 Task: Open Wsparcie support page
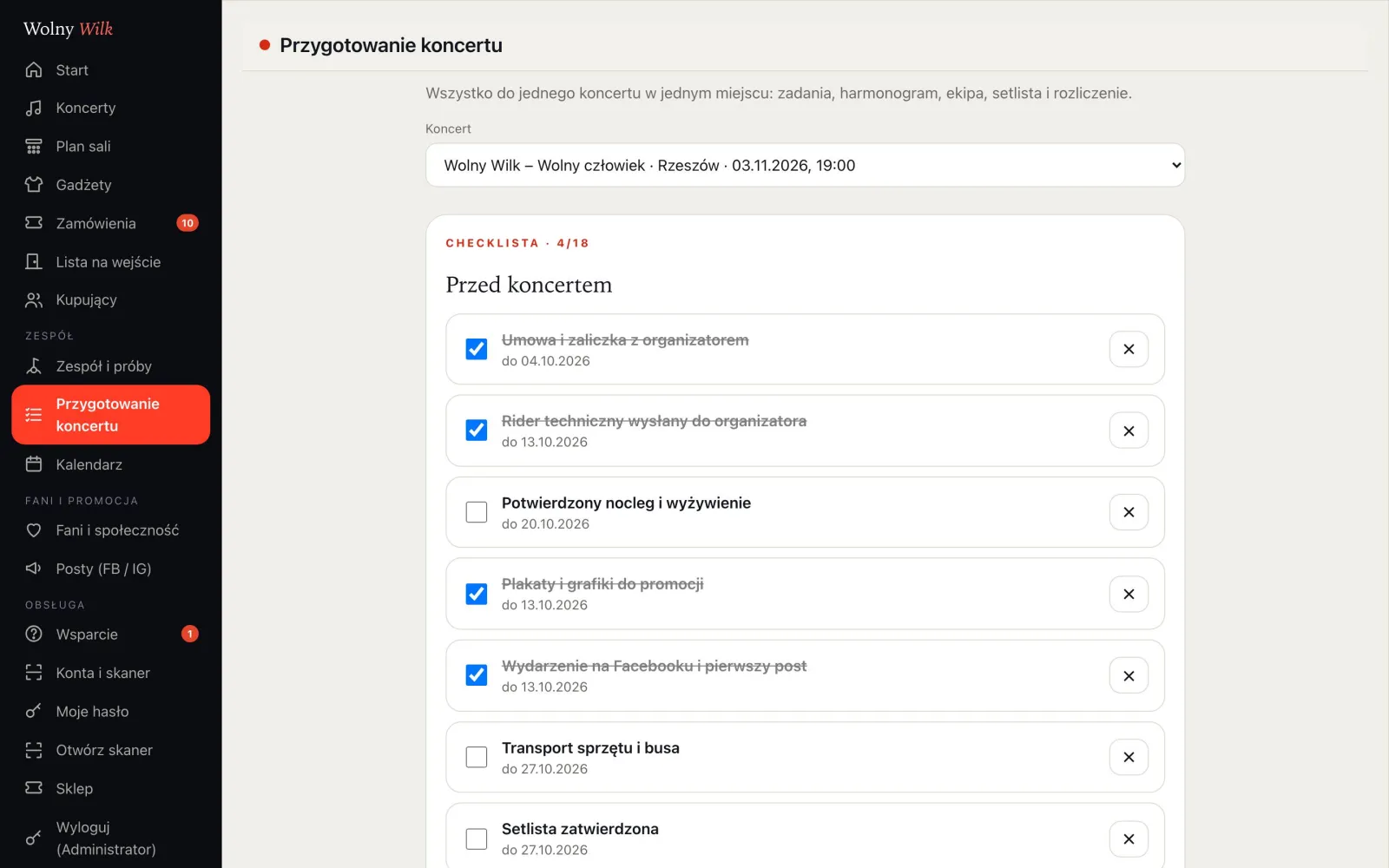tap(110, 634)
